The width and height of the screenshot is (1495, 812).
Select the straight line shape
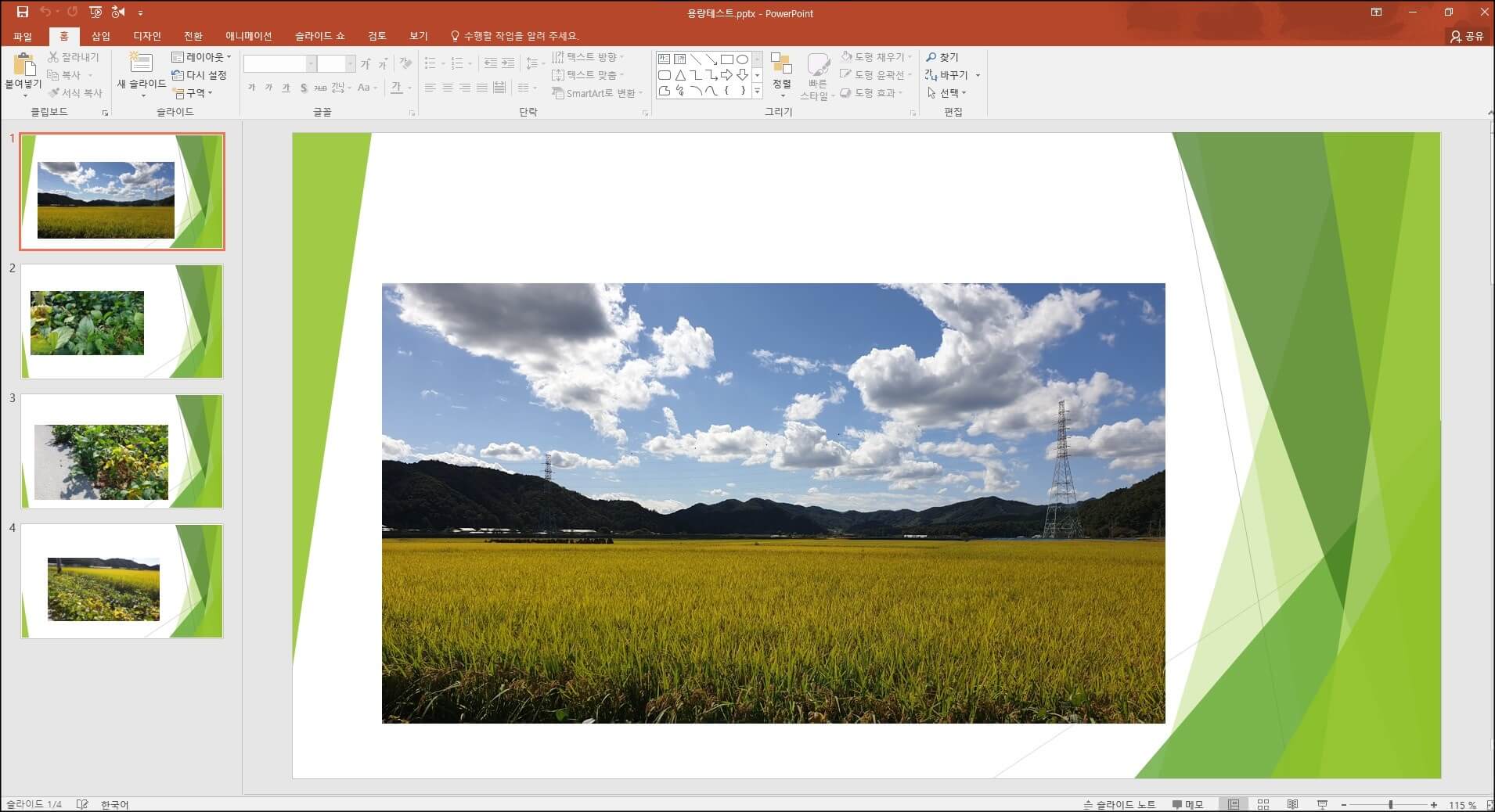(695, 59)
